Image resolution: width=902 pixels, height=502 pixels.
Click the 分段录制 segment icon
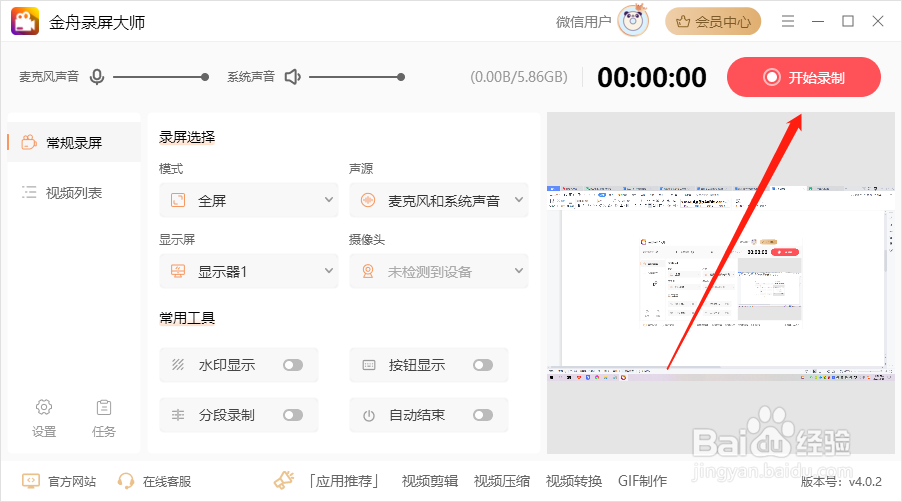(178, 415)
